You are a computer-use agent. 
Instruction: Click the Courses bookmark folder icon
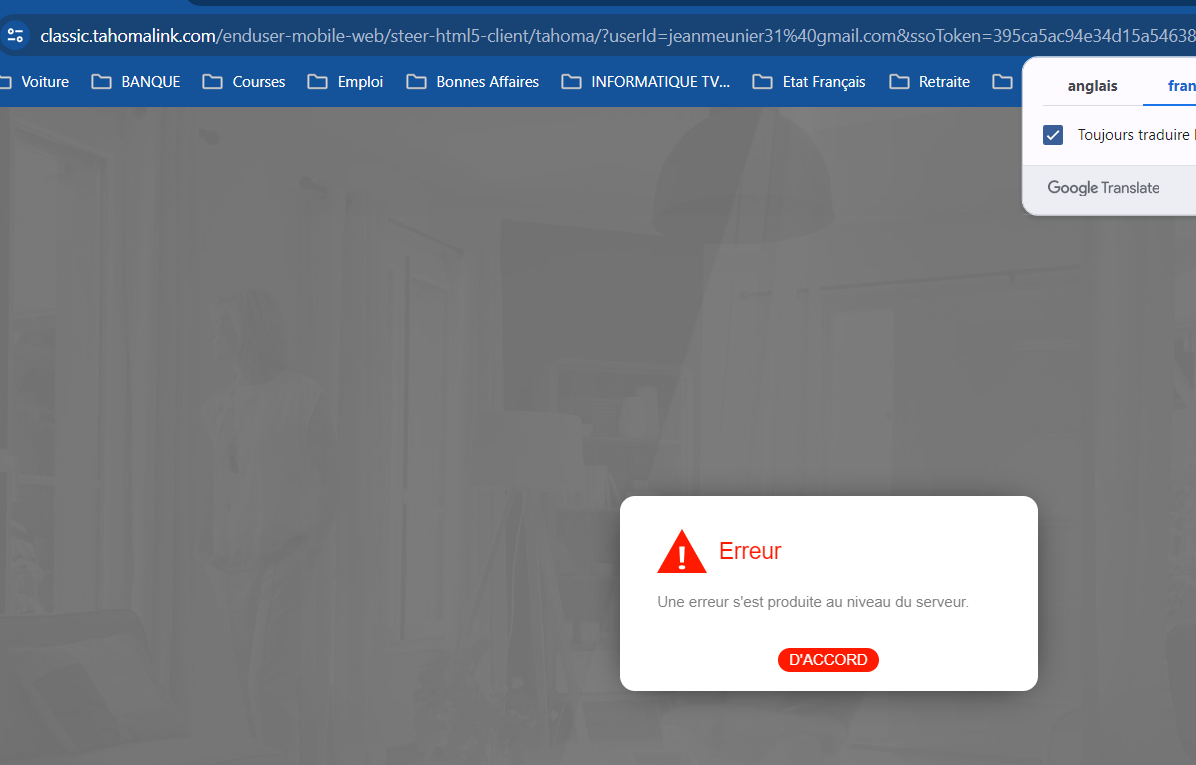212,82
